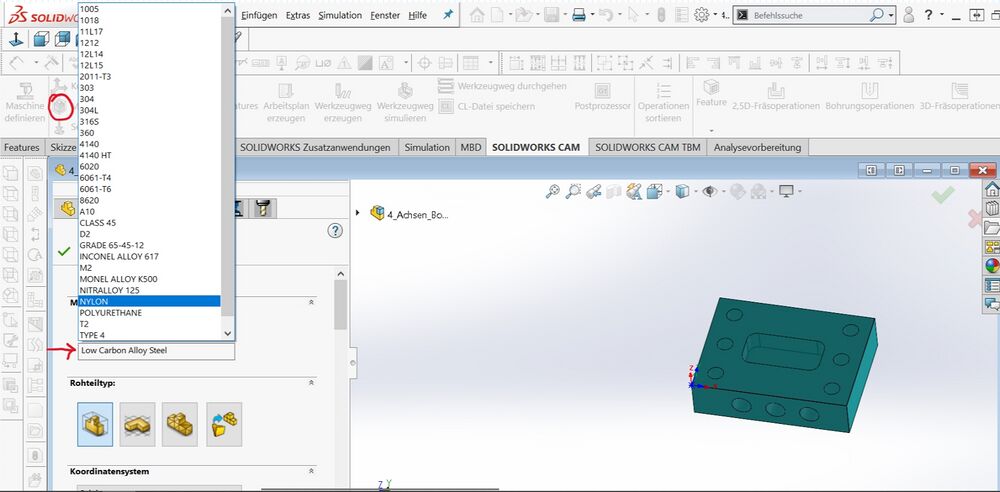Viewport: 1000px width, 492px height.
Task: Expand the 4_Achsen_Bo tree node
Action: click(x=358, y=213)
